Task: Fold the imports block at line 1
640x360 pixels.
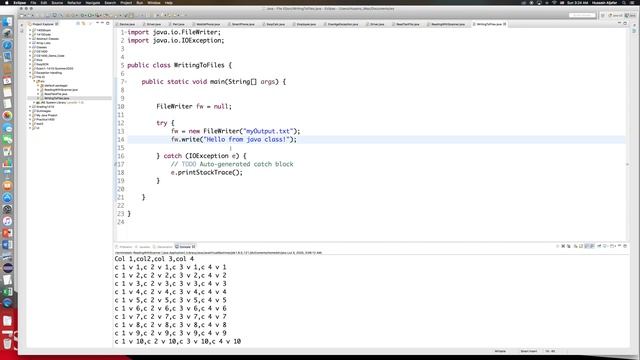Action: pyautogui.click(x=126, y=32)
